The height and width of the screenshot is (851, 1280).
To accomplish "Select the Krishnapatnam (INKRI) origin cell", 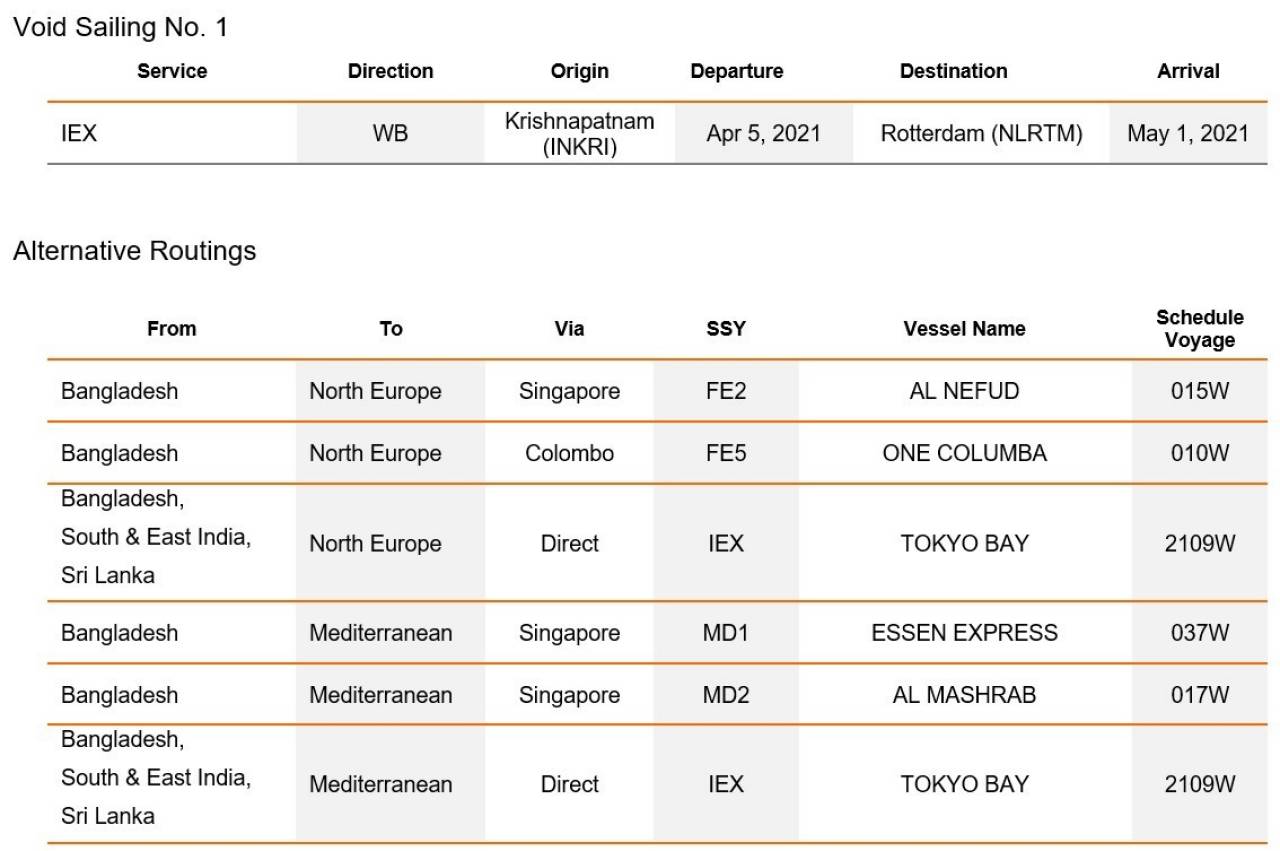I will [579, 134].
